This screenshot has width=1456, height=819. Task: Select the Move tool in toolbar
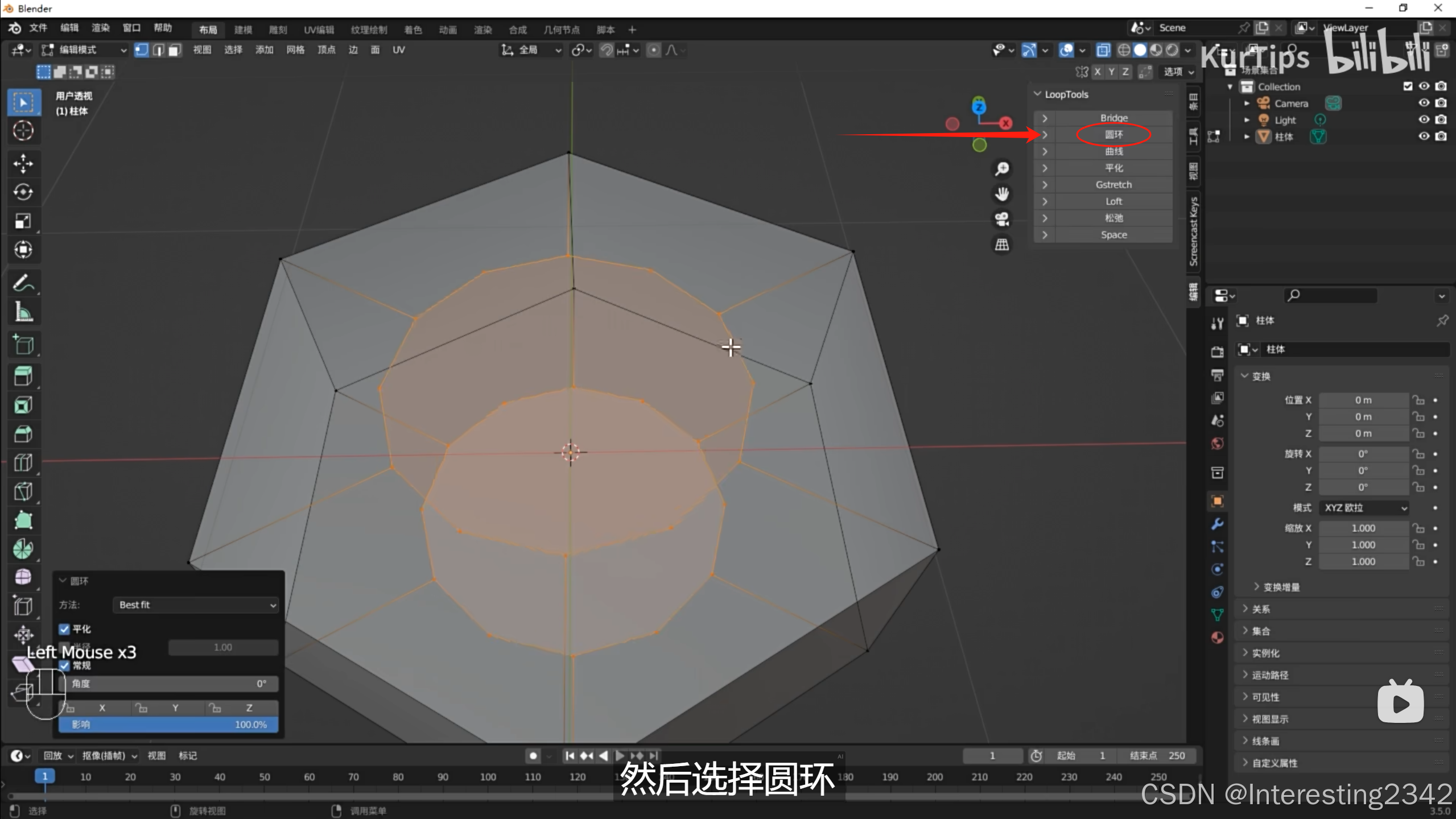coord(23,164)
